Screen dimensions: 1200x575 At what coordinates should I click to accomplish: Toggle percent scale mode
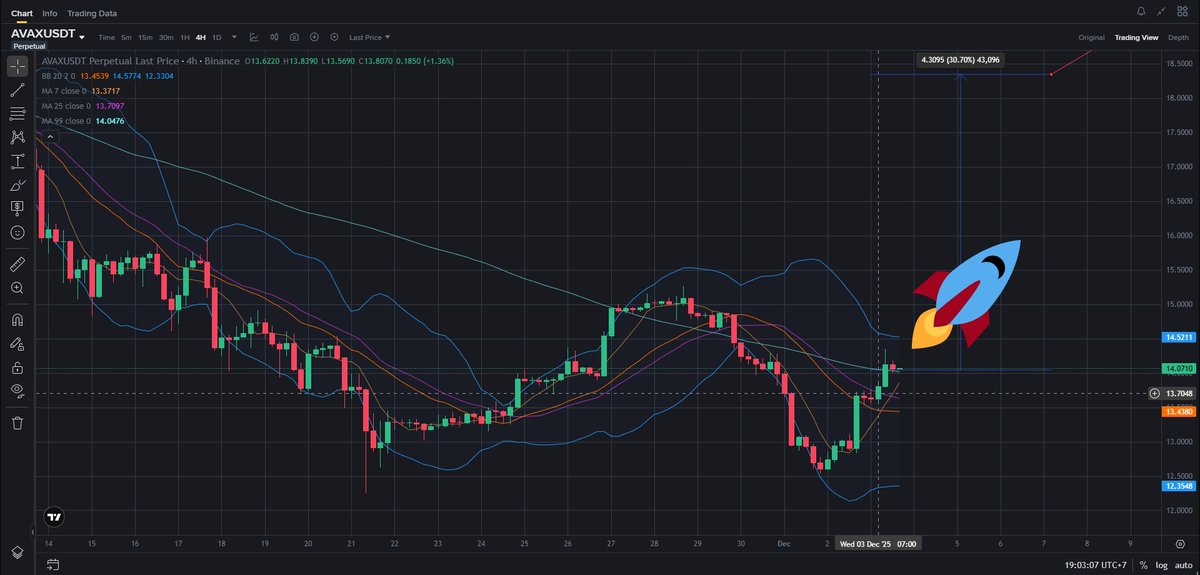(1142, 567)
